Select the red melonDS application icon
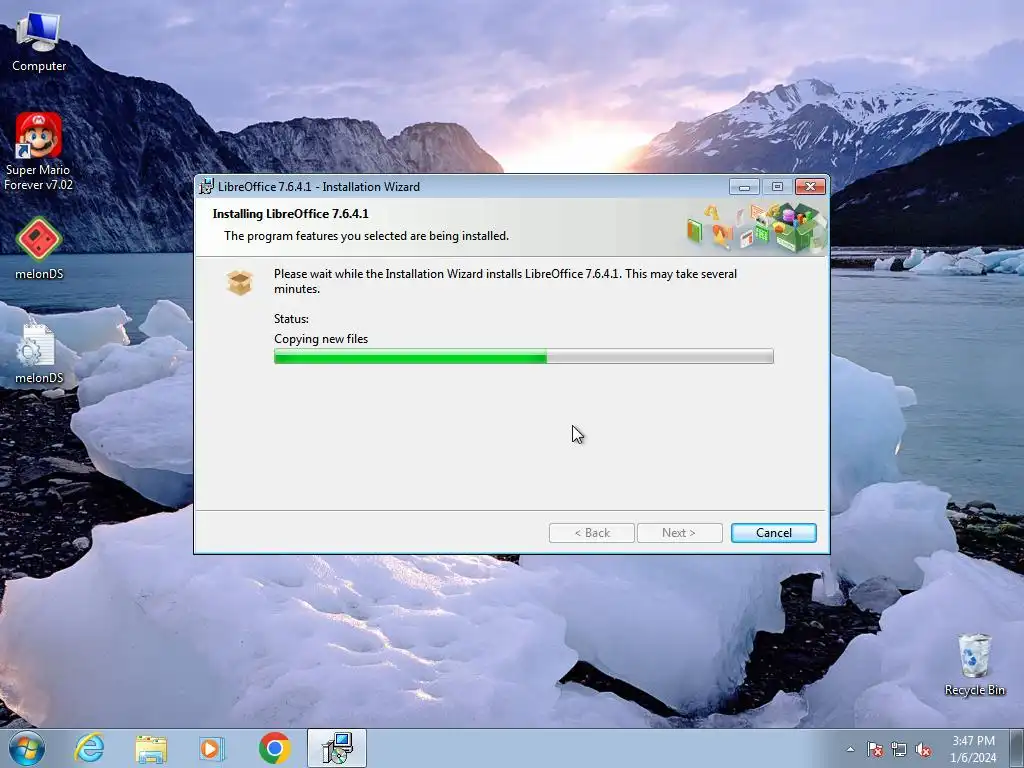1024x768 pixels. point(39,248)
